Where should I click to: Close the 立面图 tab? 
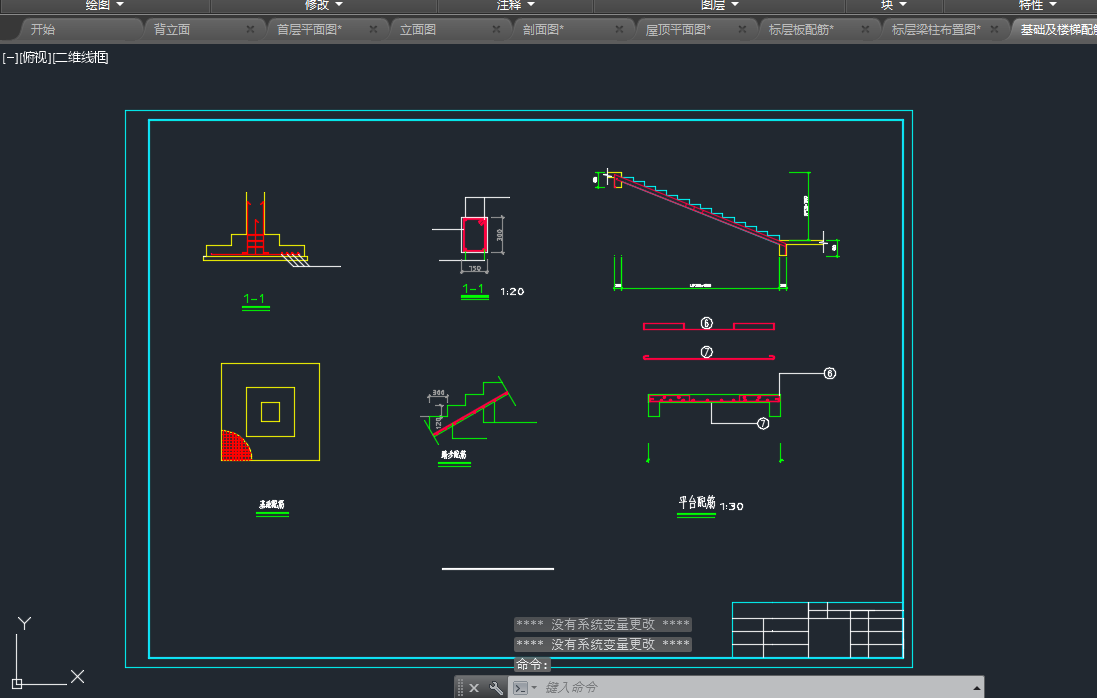(x=496, y=29)
